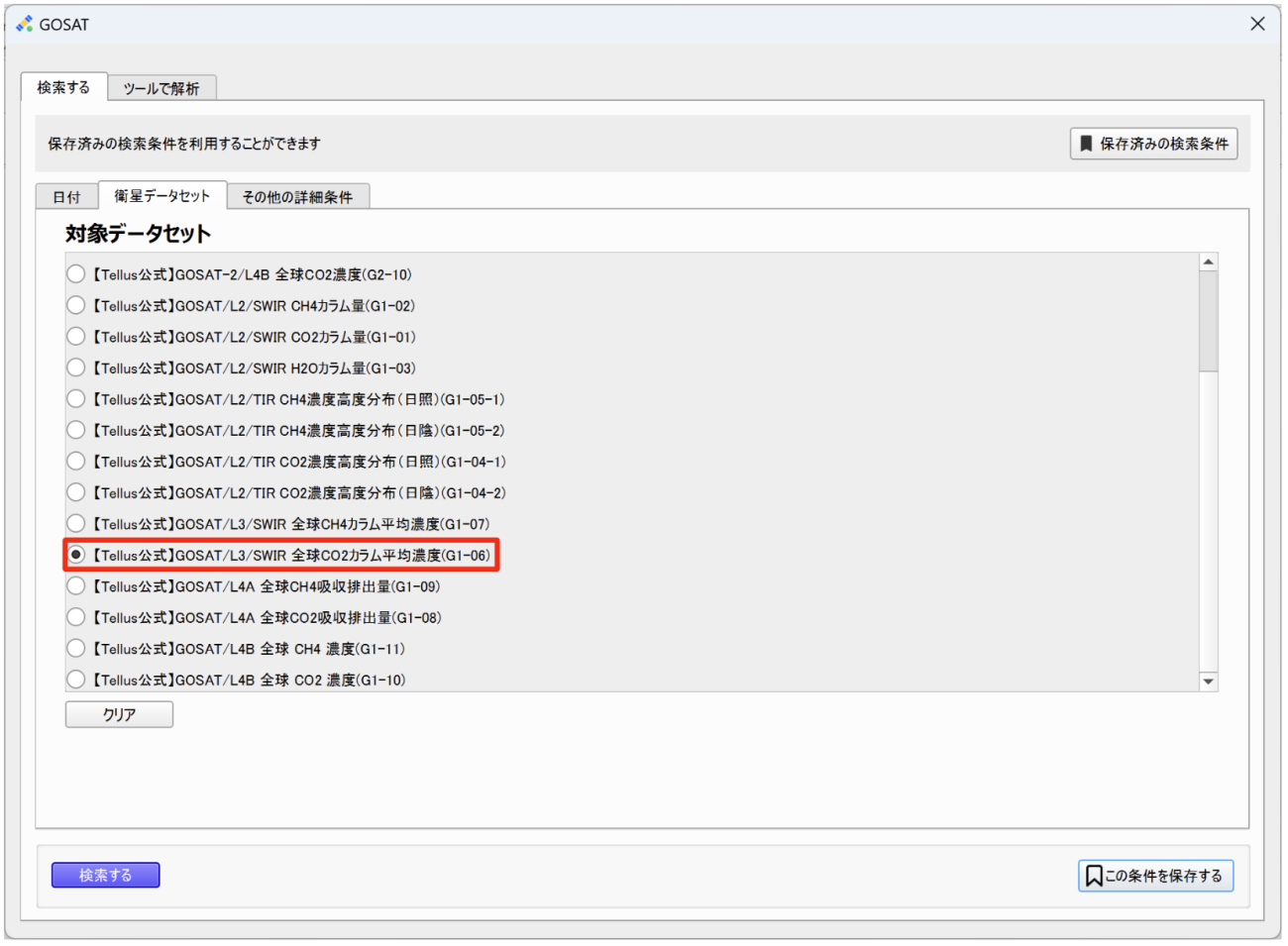Click the dataset list scrollbar thumb

(1208, 321)
